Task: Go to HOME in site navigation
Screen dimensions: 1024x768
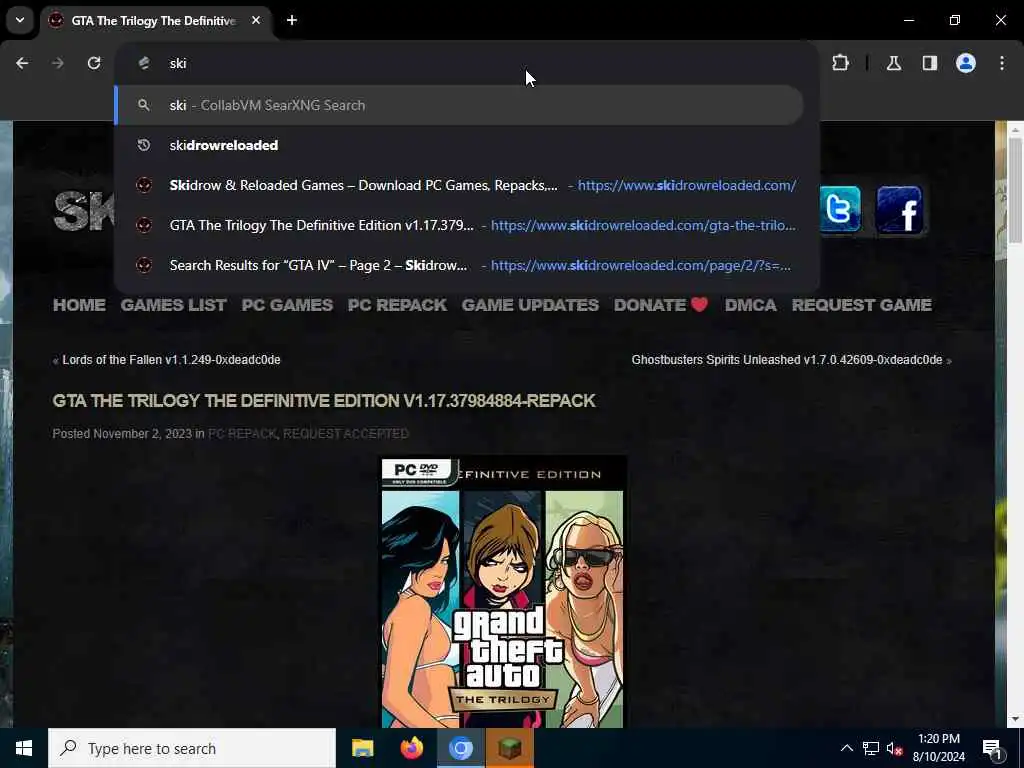Action: click(79, 305)
